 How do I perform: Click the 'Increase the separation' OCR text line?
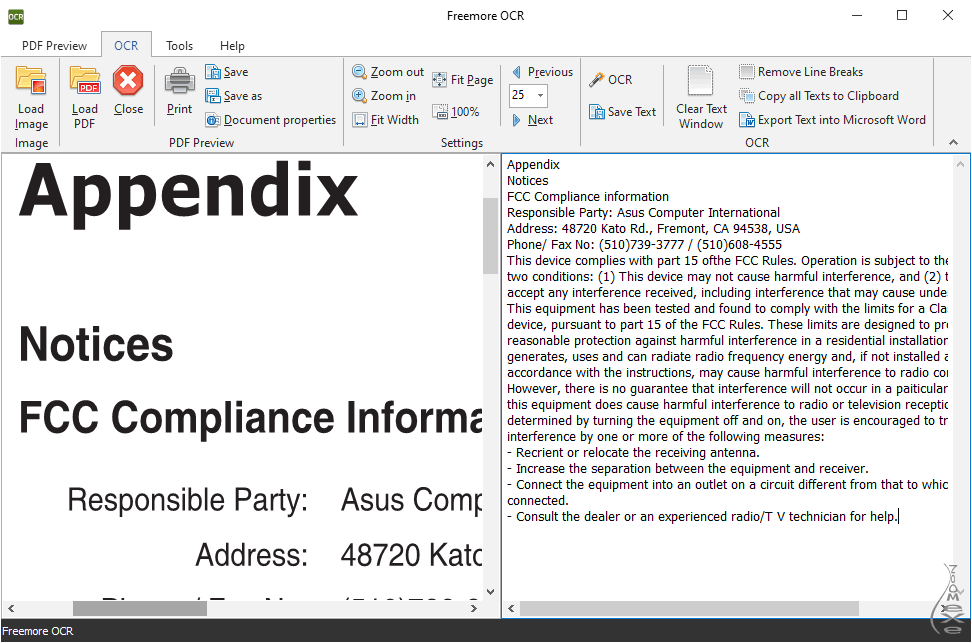click(687, 469)
